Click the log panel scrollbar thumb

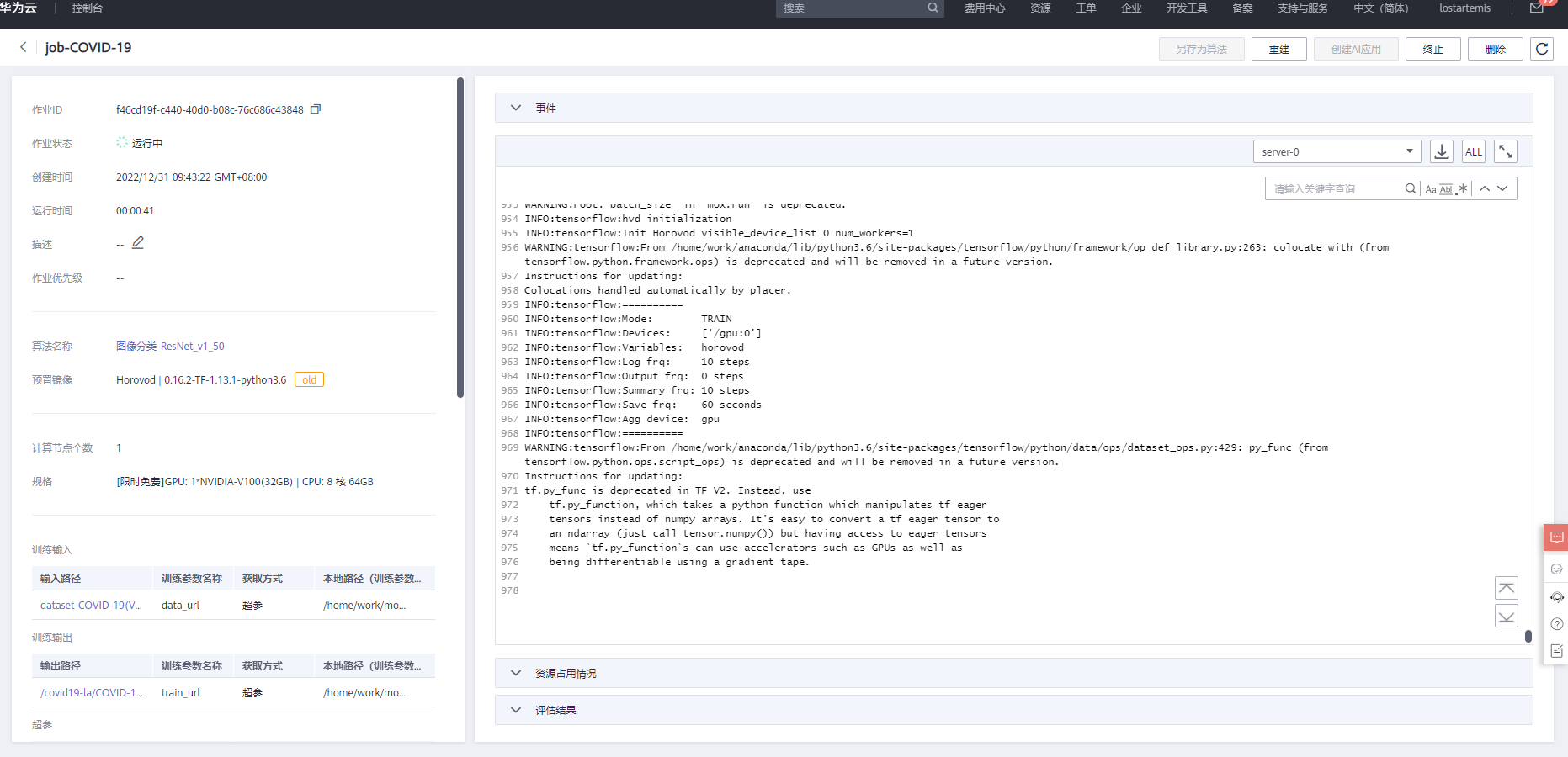1528,636
